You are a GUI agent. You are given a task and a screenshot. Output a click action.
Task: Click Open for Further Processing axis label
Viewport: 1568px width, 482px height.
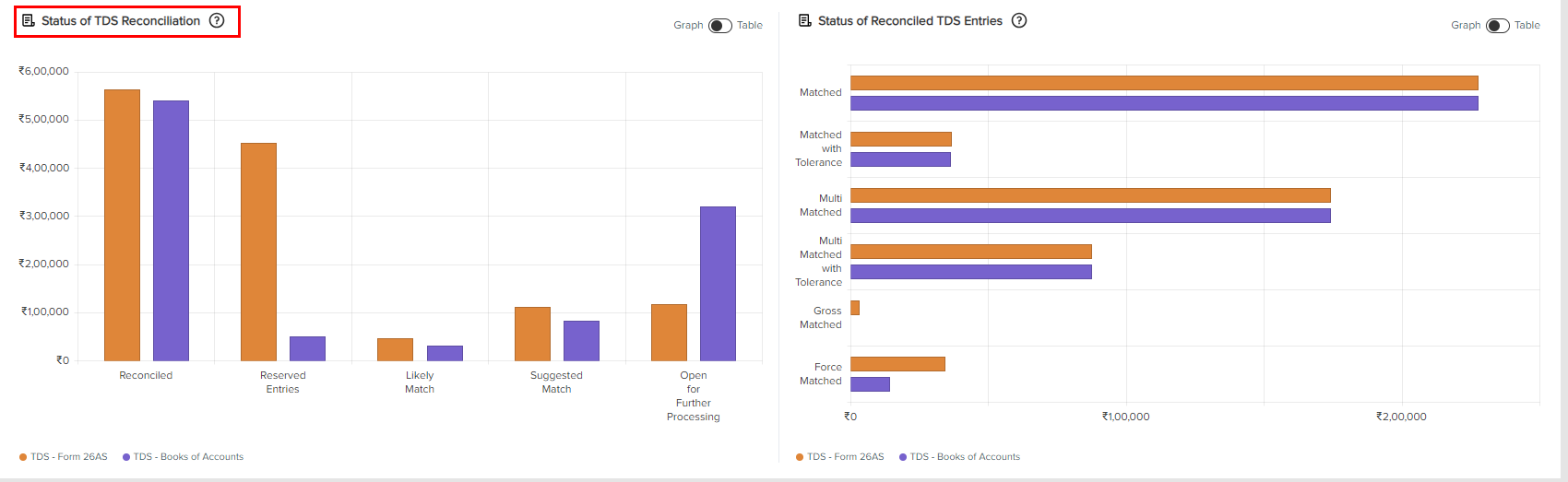click(694, 396)
